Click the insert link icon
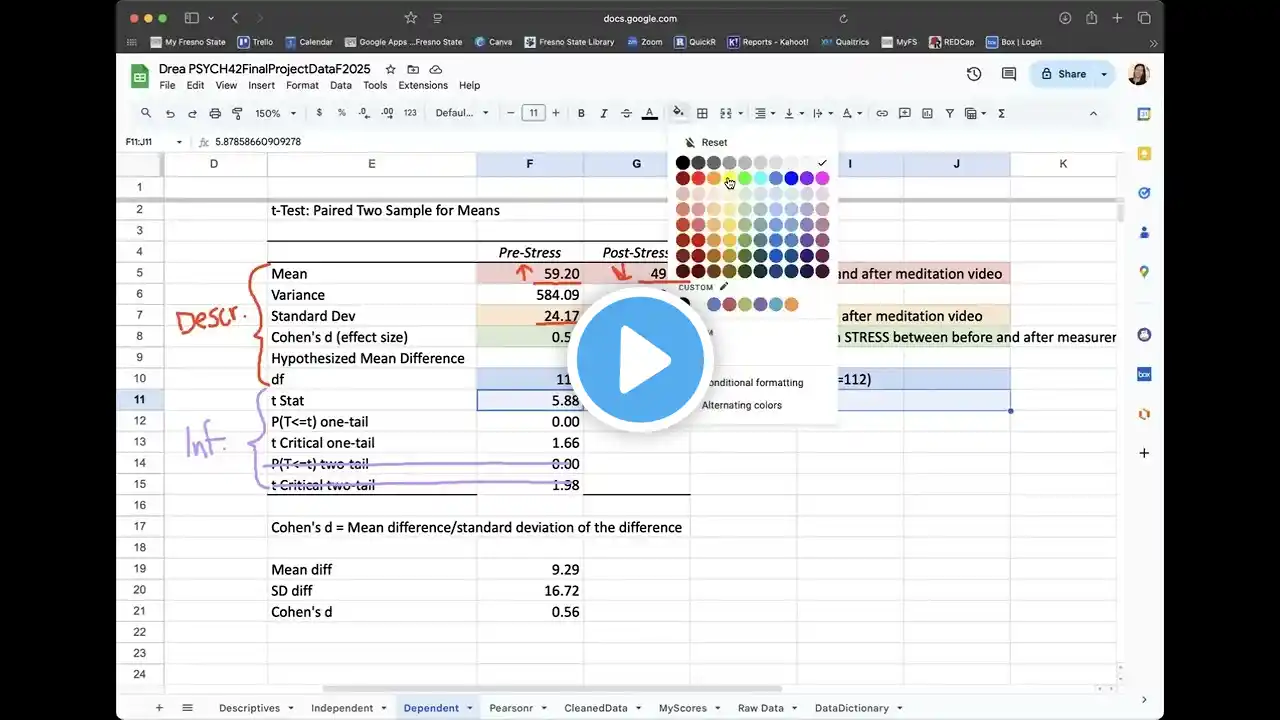 tap(882, 113)
